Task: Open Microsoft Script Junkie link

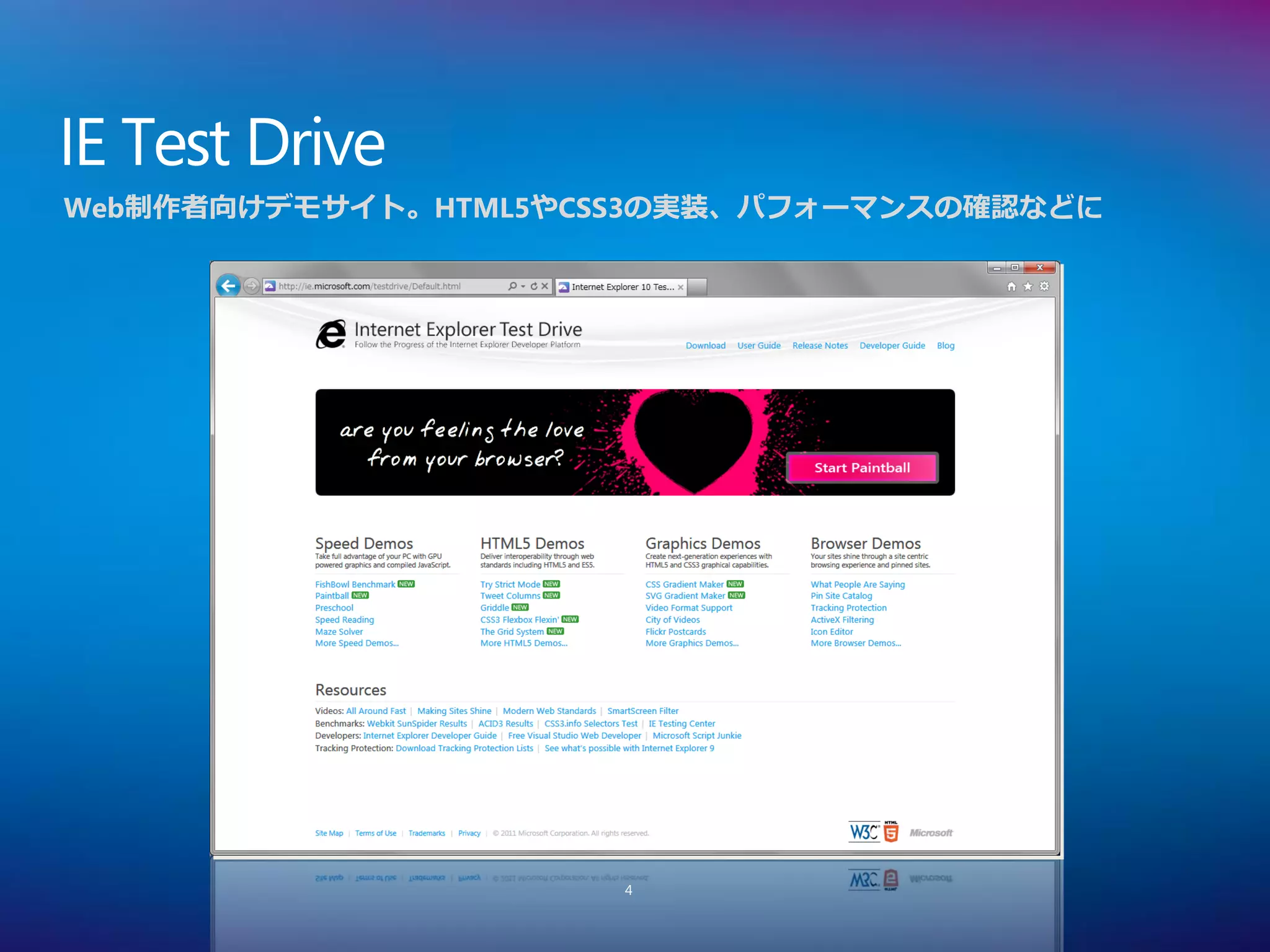Action: pos(696,736)
